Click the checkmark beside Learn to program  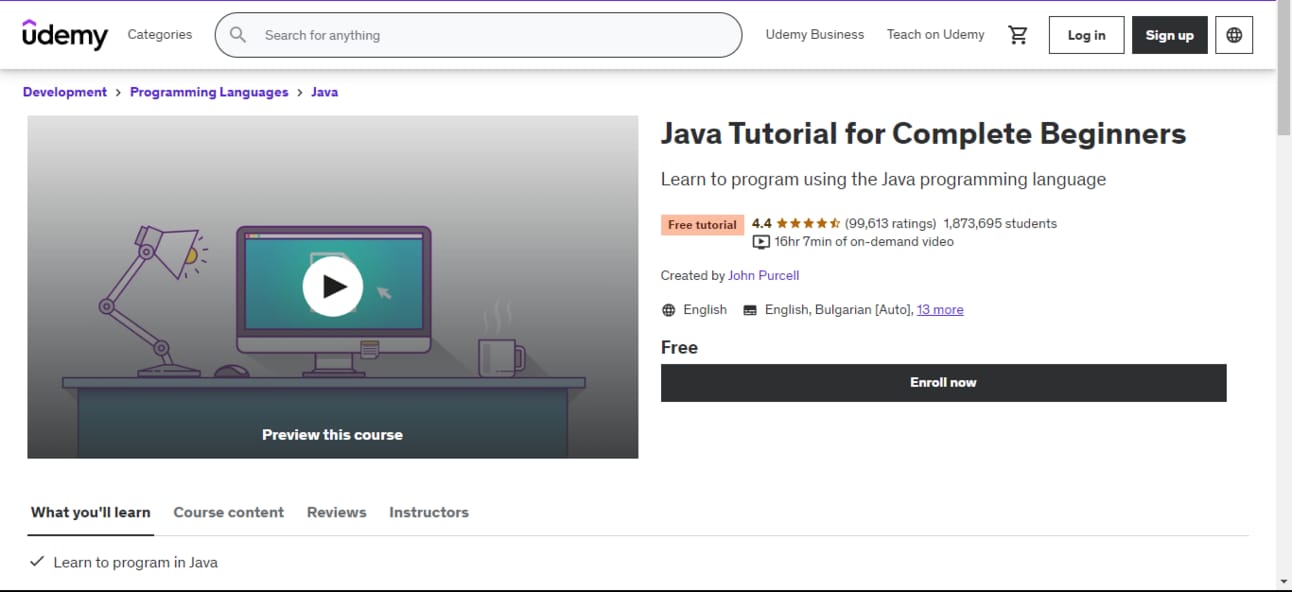[x=37, y=562]
